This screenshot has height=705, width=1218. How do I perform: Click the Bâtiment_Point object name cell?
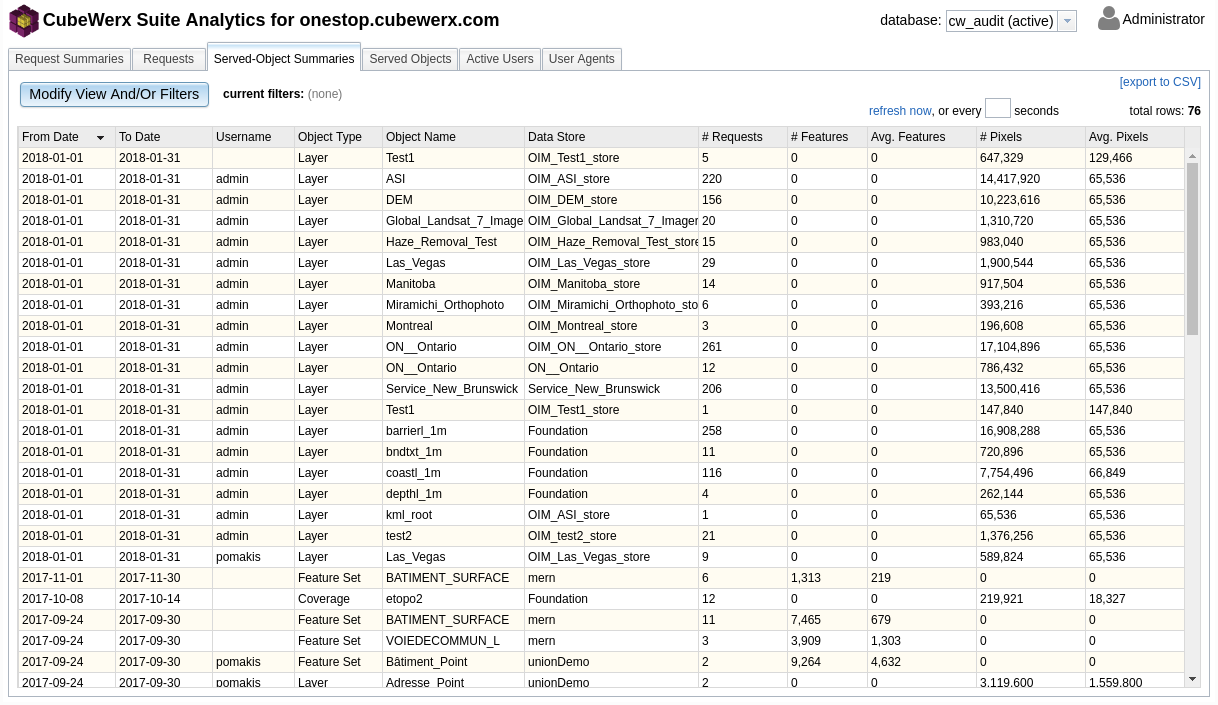453,662
